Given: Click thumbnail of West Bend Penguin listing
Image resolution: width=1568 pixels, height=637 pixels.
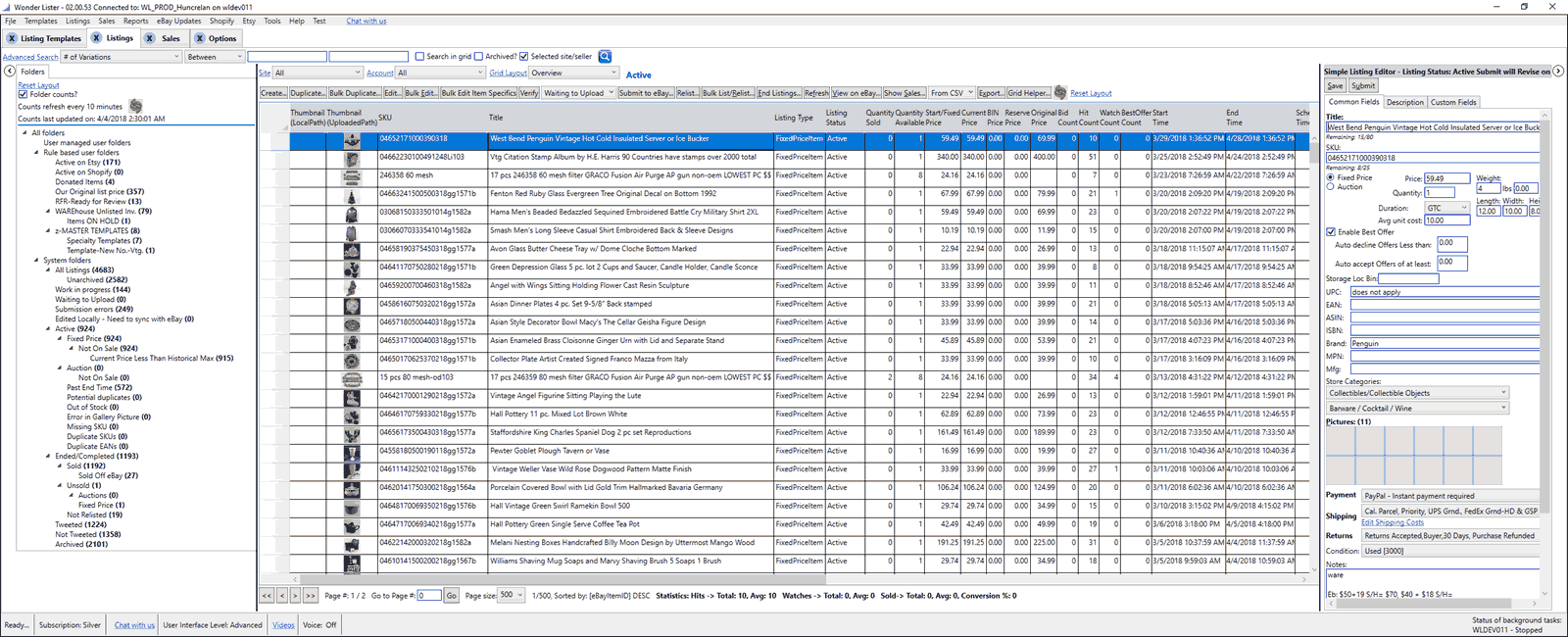Looking at the screenshot, I should 352,139.
